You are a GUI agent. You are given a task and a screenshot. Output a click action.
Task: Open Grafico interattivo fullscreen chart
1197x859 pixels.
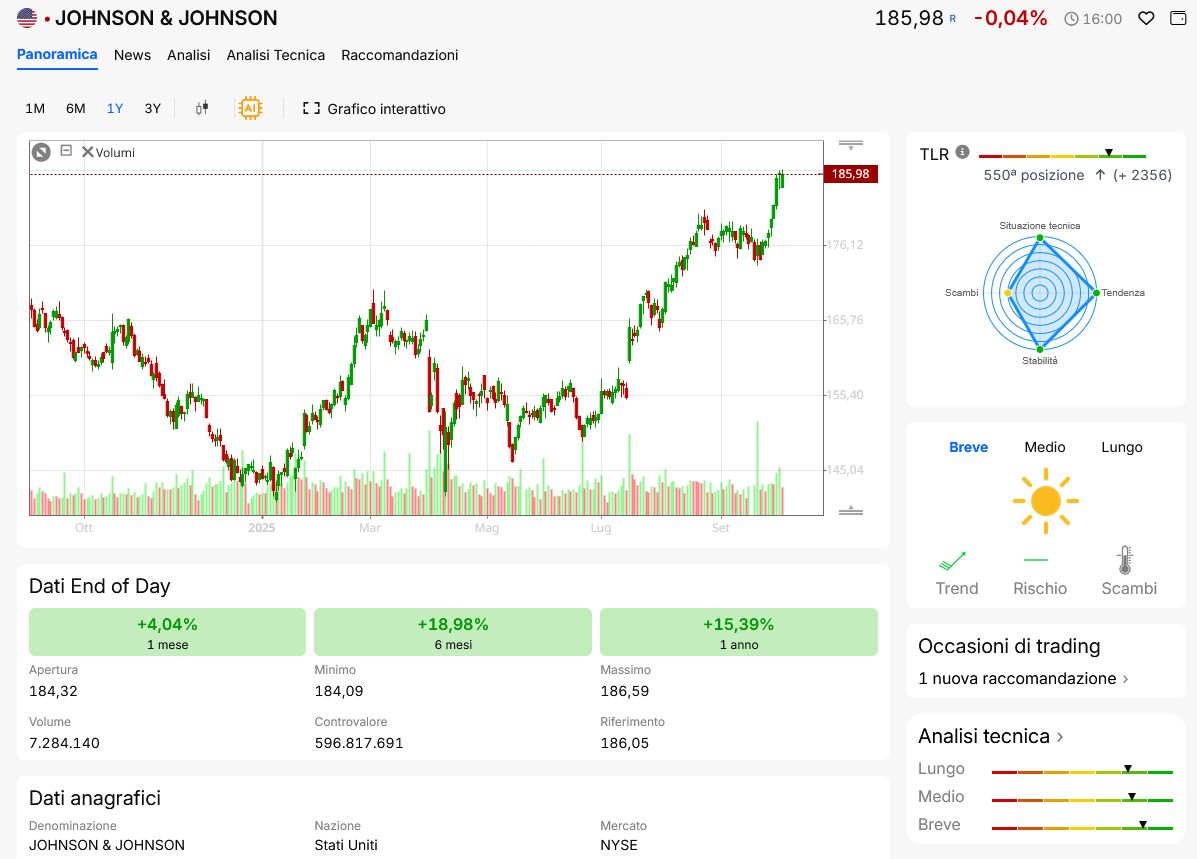374,108
